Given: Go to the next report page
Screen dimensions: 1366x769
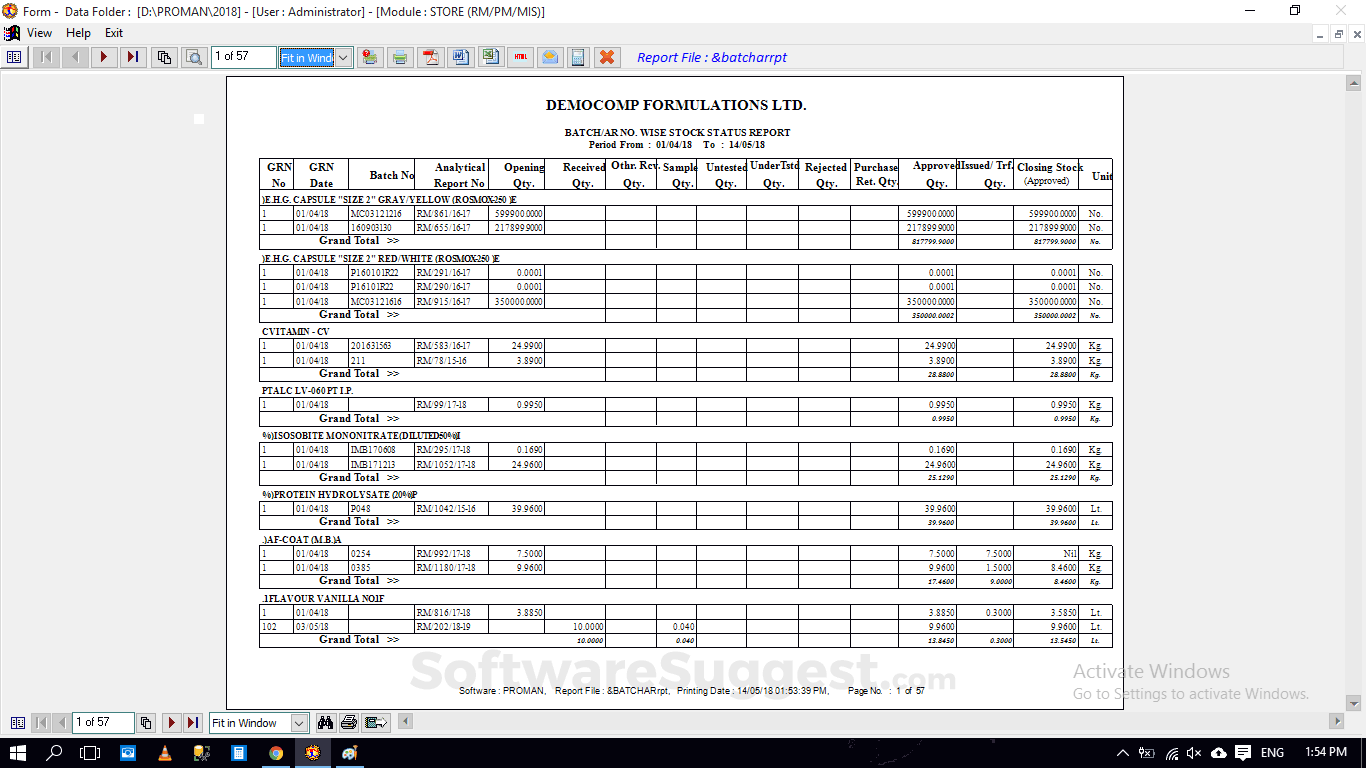Looking at the screenshot, I should (x=104, y=57).
